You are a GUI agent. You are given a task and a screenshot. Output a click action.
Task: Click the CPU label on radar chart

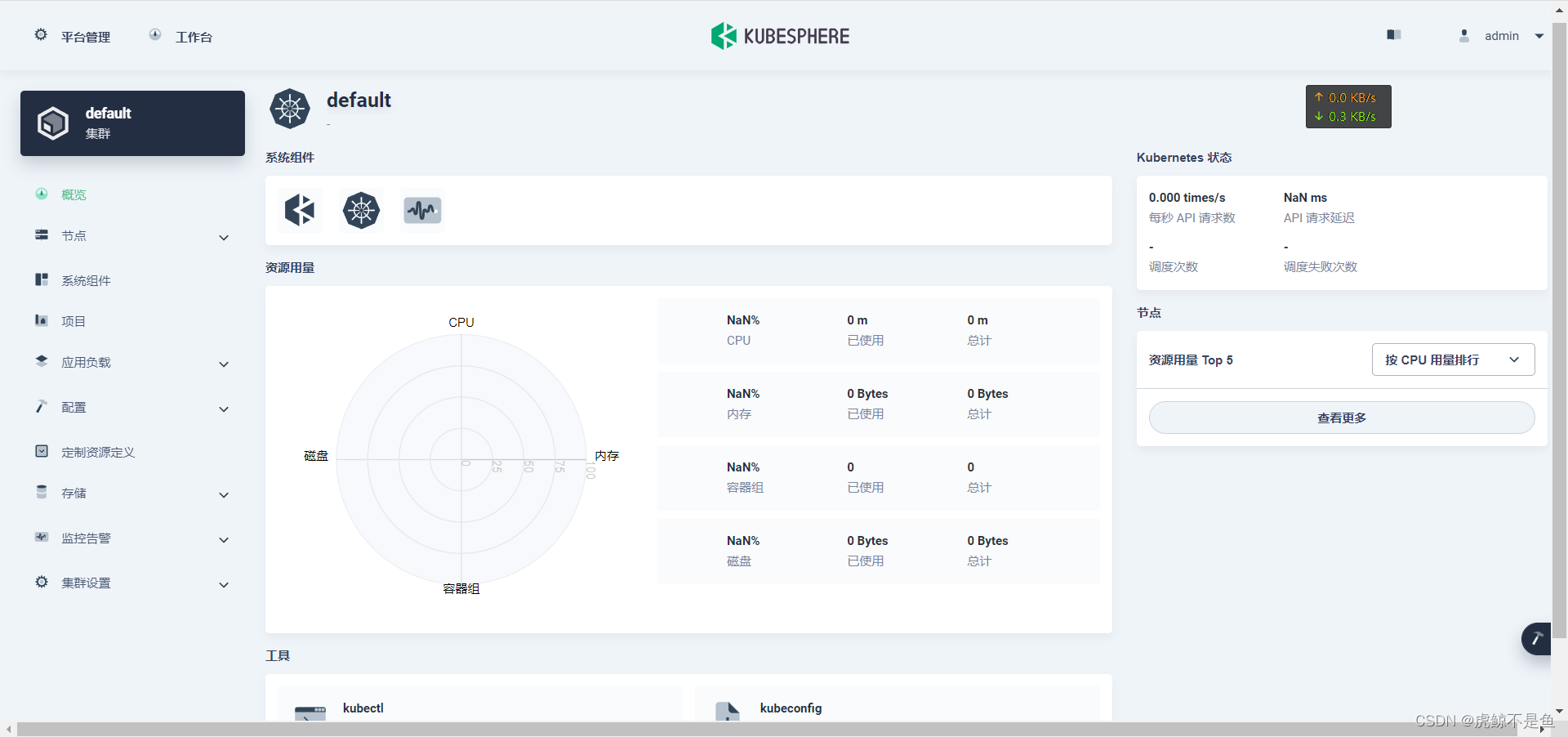(x=461, y=322)
